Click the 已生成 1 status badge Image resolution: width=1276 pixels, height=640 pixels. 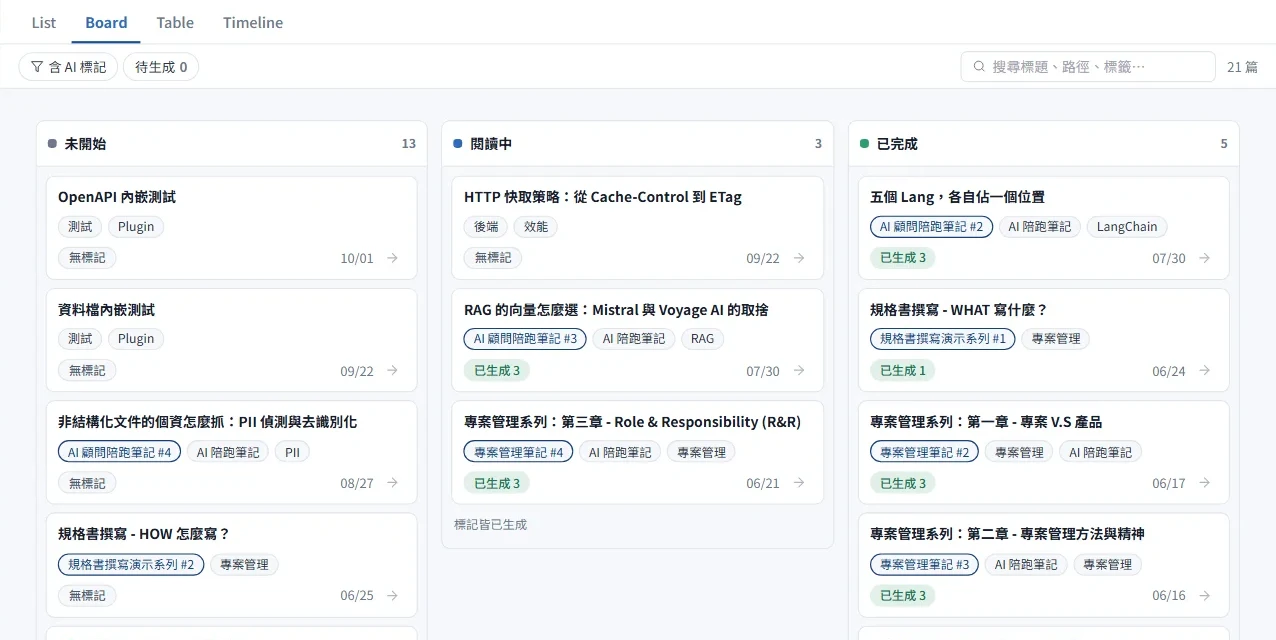[x=903, y=370]
